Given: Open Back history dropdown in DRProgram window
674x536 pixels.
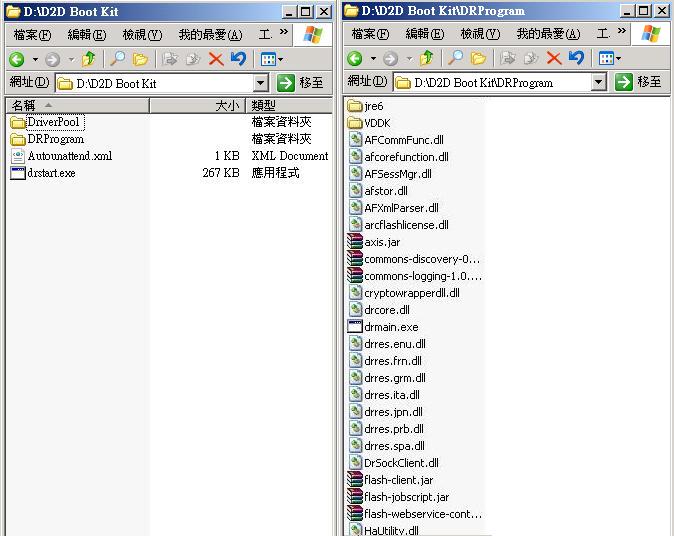Looking at the screenshot, I should pos(373,58).
